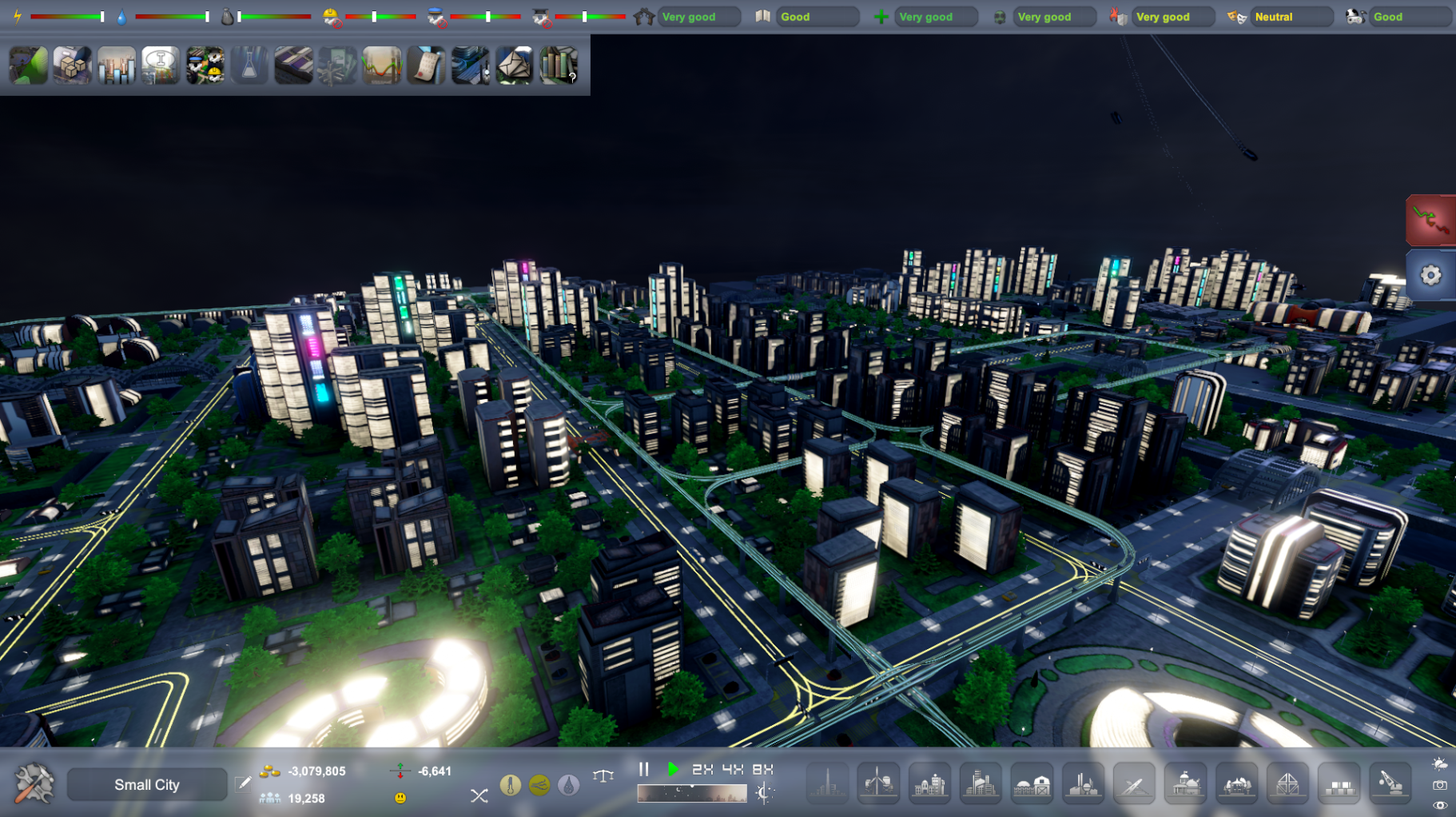Image resolution: width=1456 pixels, height=817 pixels.
Task: Click the education 'Good' status indicator
Action: 818,17
